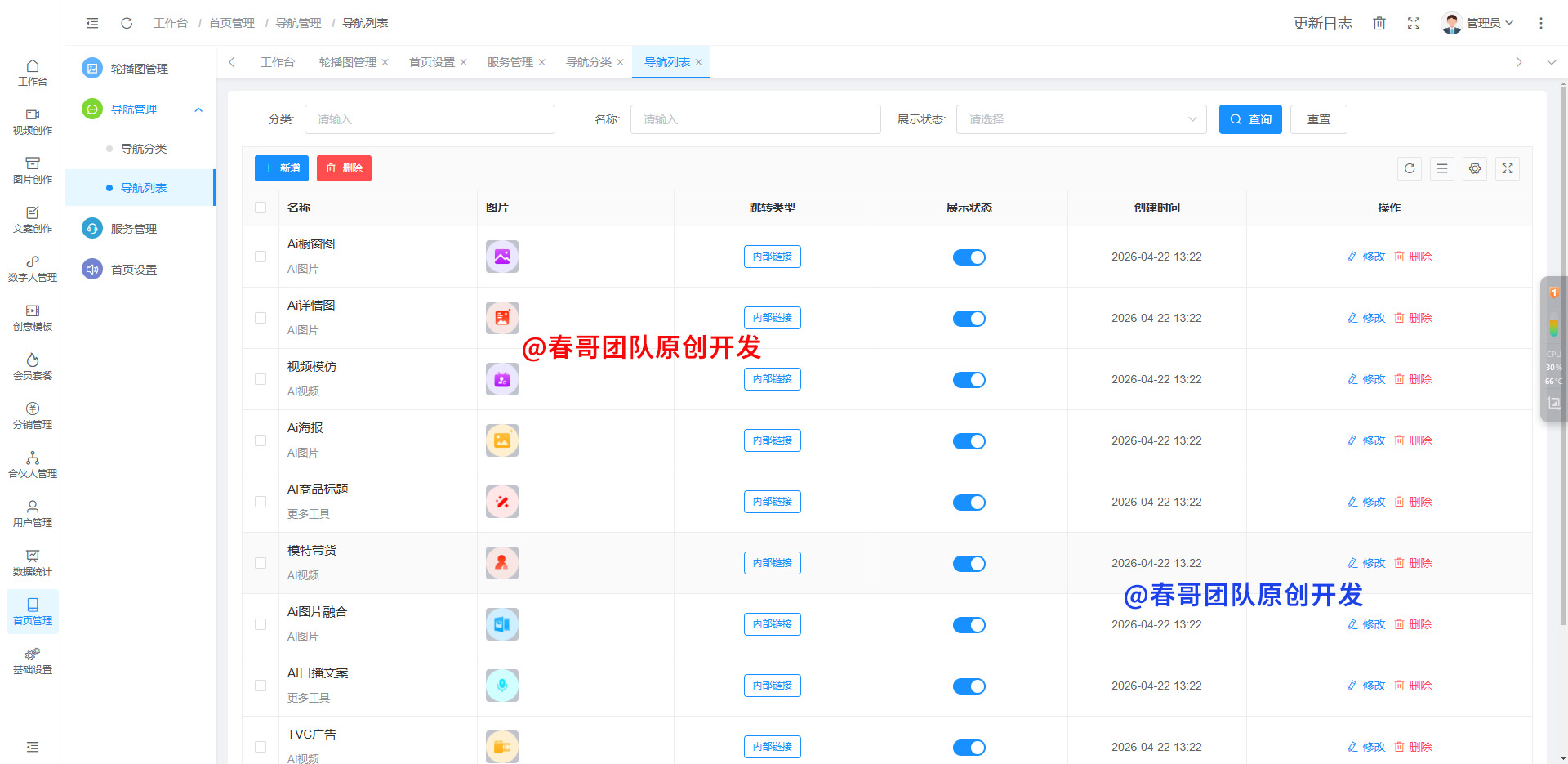The width and height of the screenshot is (1568, 764).
Task: Toggle fullscreen from the top header
Action: pos(1414,23)
